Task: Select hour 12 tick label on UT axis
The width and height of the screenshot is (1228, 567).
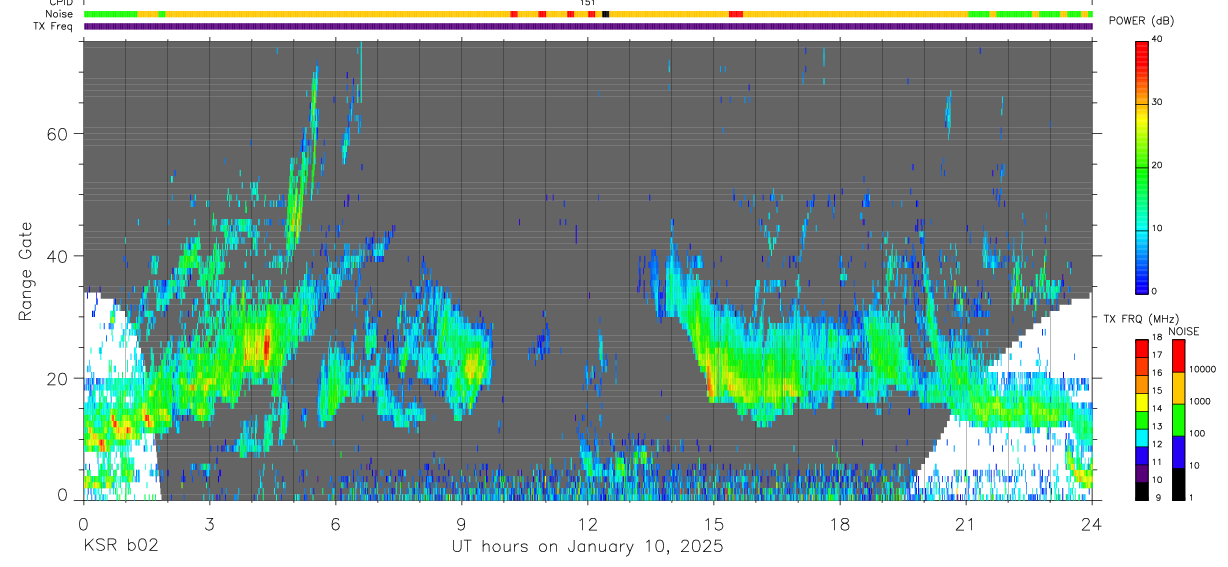Action: pyautogui.click(x=587, y=524)
